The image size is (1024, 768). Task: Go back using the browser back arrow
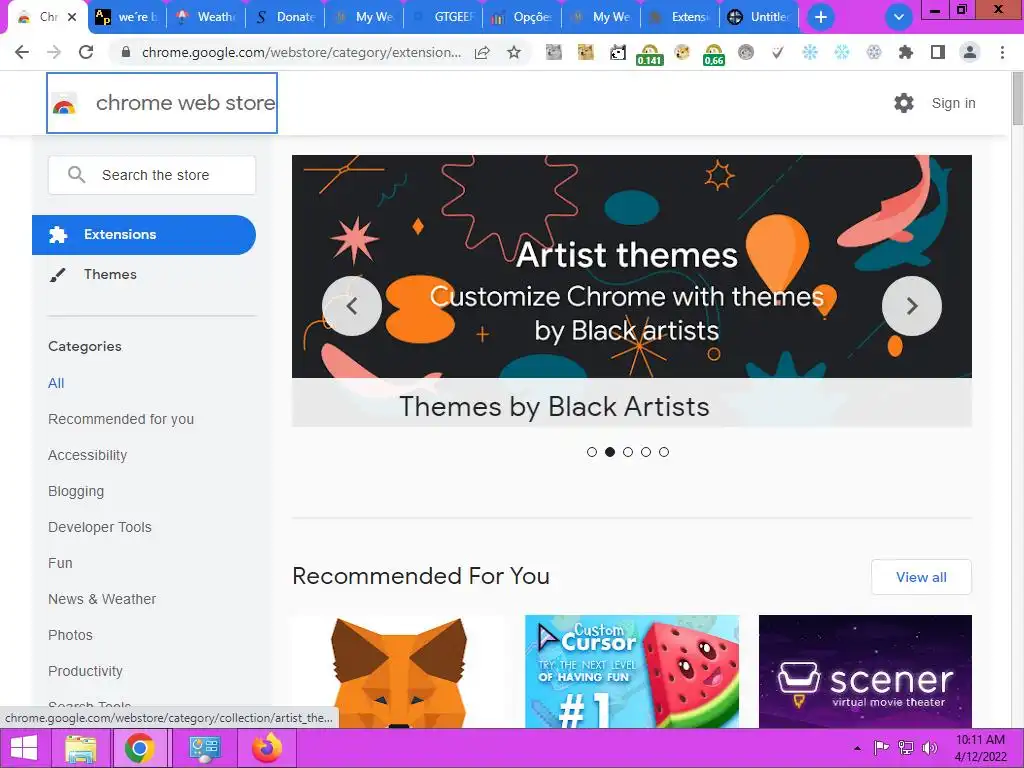click(x=22, y=52)
